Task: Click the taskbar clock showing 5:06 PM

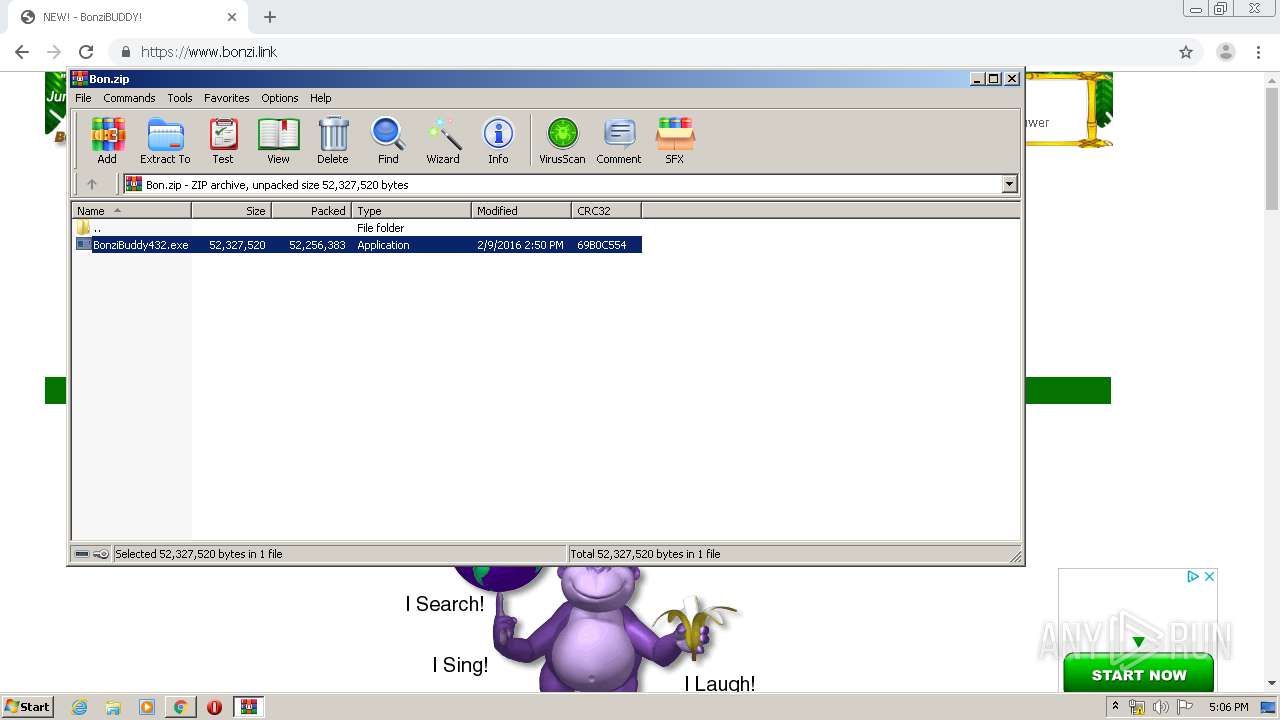Action: pyautogui.click(x=1228, y=707)
